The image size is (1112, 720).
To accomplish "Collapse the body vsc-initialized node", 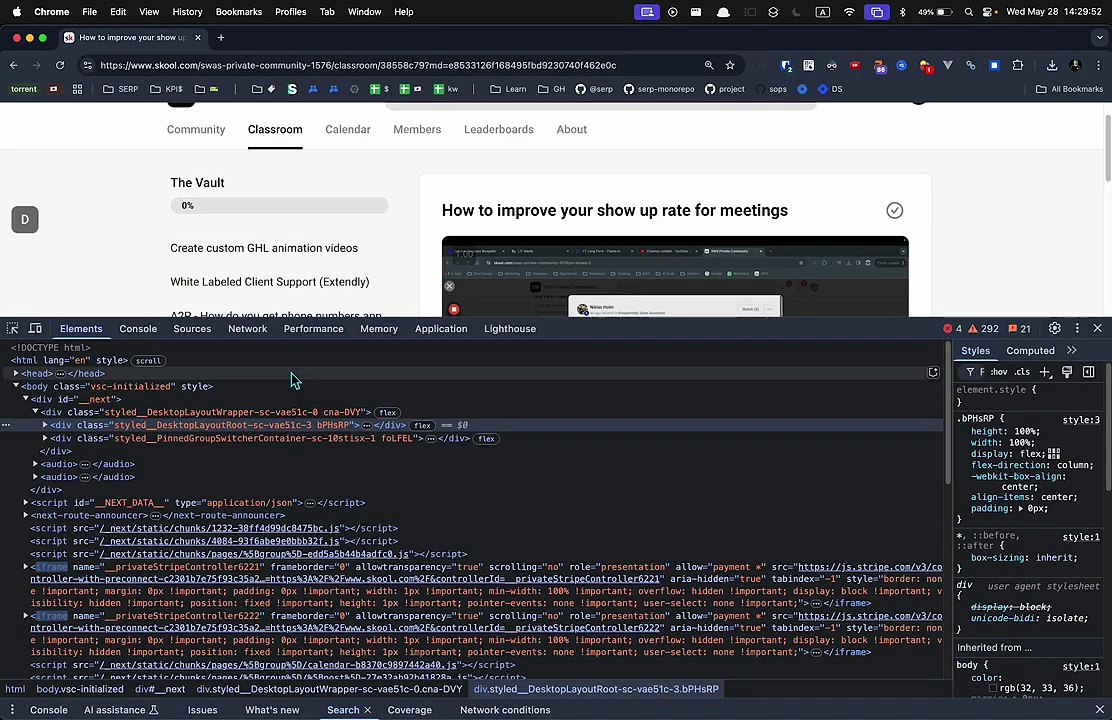I will (x=16, y=386).
